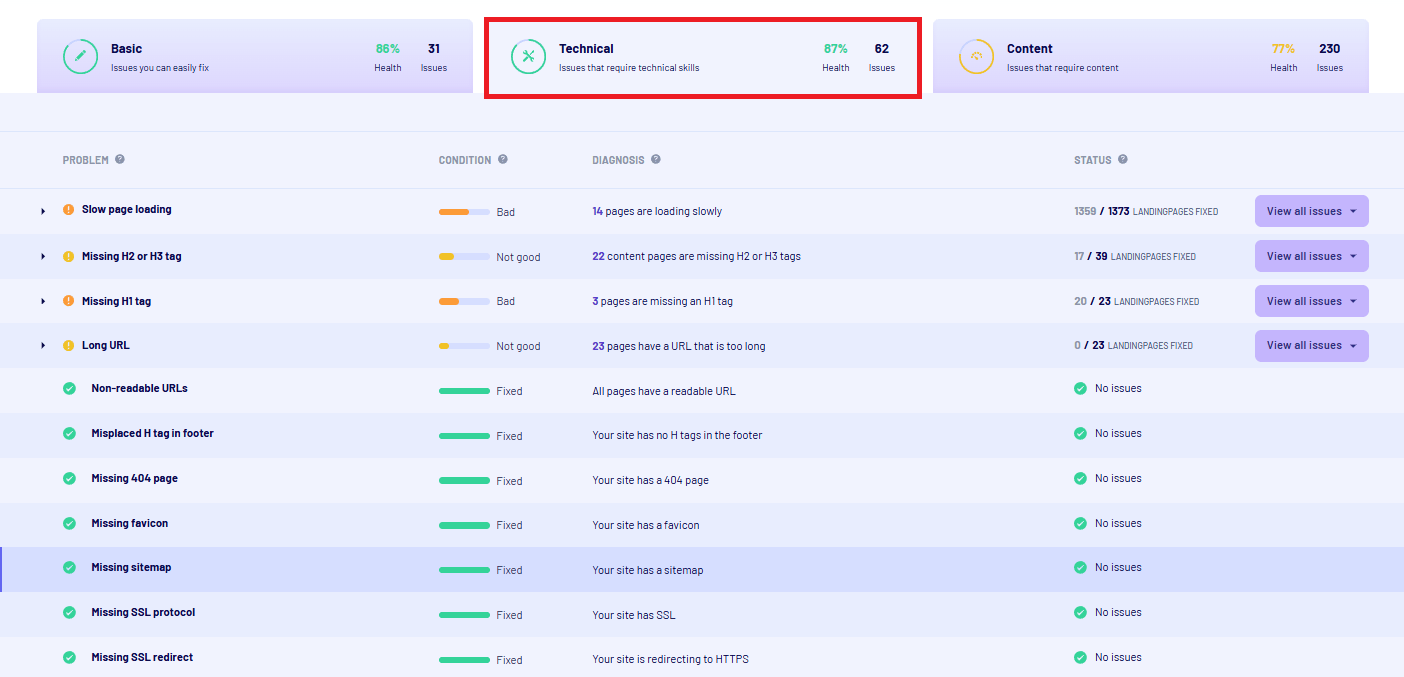Expand the Missing H2 or H3 tag row
Image resolution: width=1404 pixels, height=677 pixels.
(43, 257)
